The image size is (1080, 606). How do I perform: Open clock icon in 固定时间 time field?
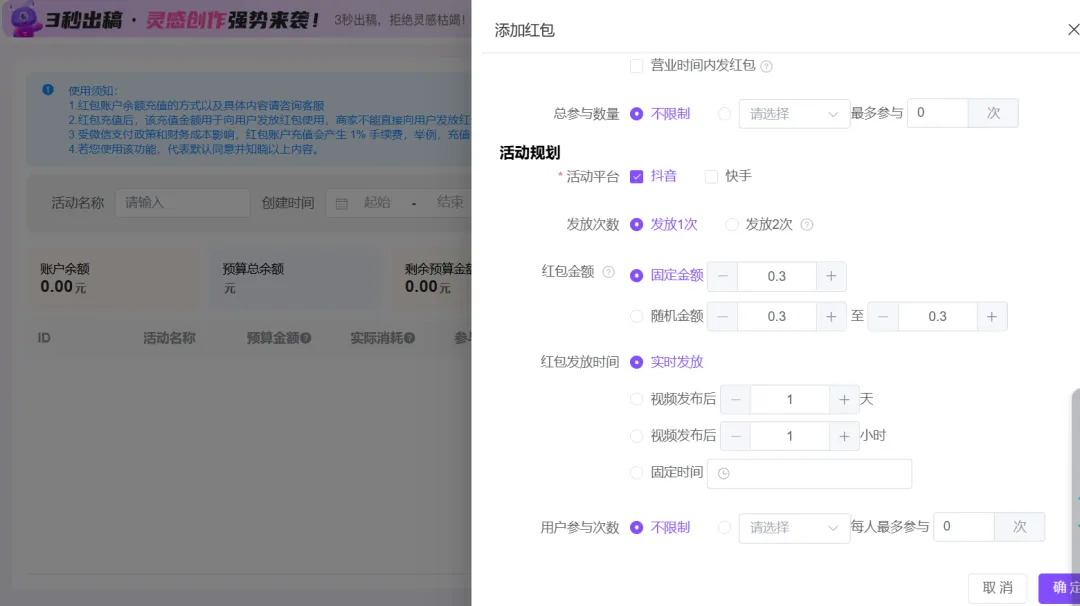[x=722, y=473]
